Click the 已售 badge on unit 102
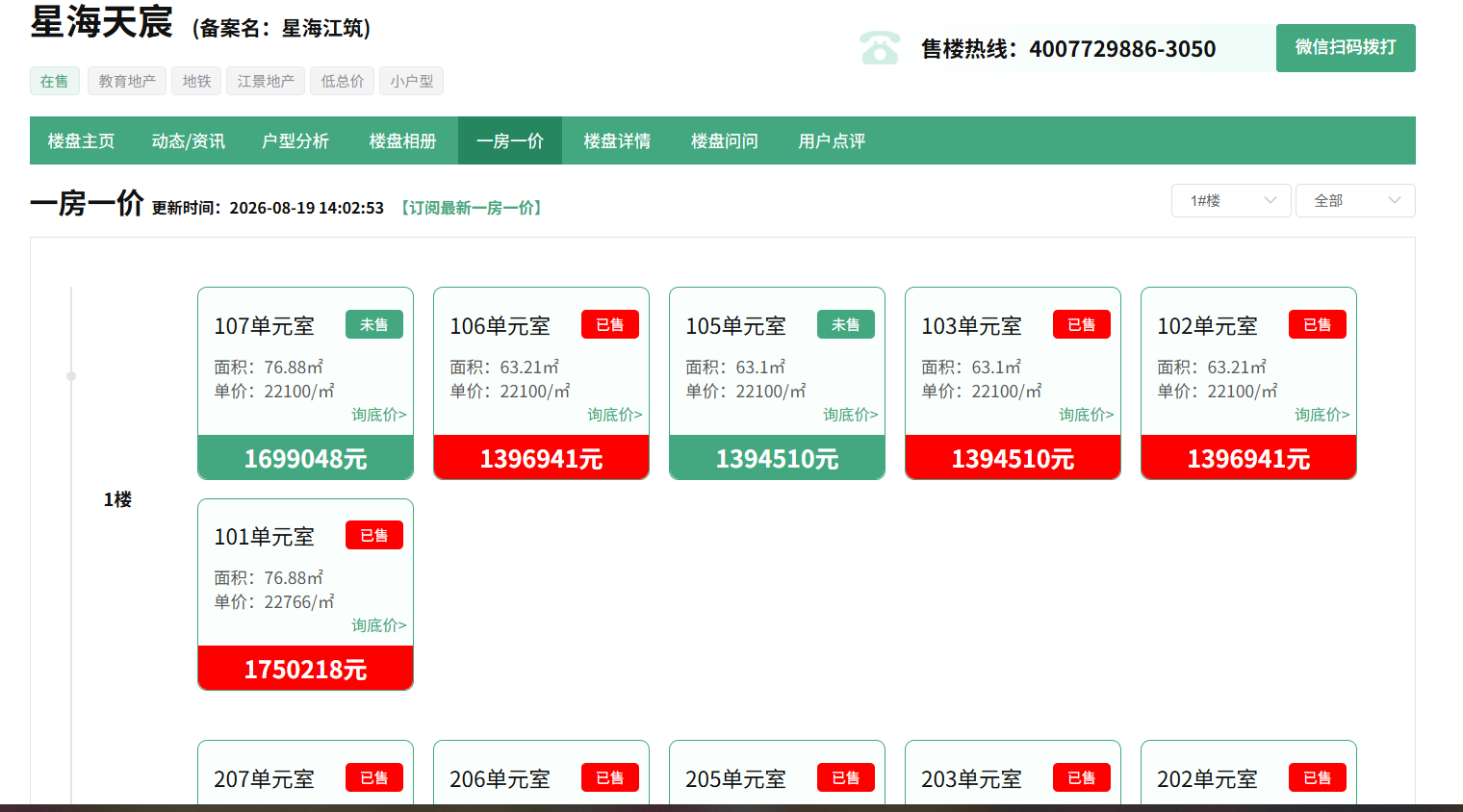The width and height of the screenshot is (1463, 812). (1318, 324)
